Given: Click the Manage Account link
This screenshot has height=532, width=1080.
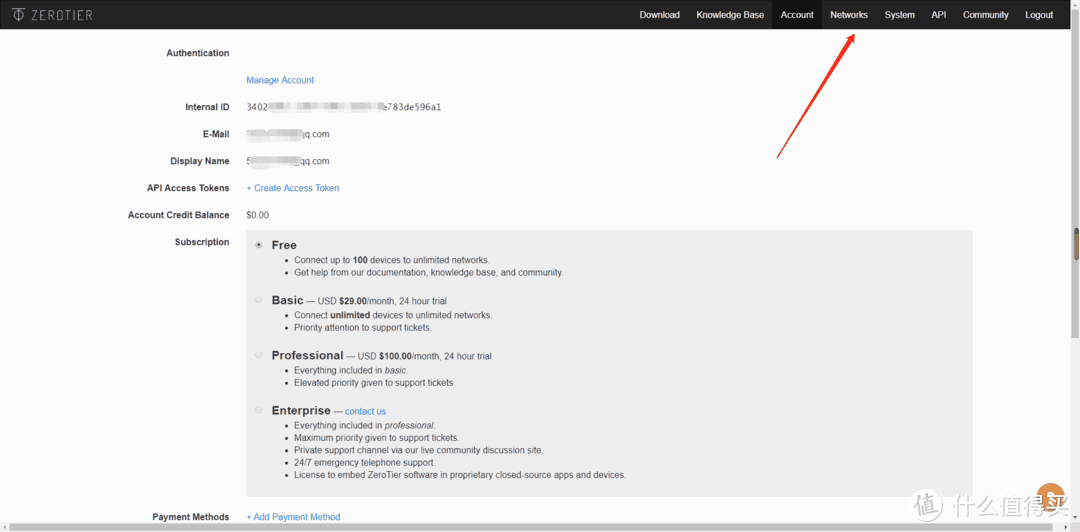Looking at the screenshot, I should 280,80.
